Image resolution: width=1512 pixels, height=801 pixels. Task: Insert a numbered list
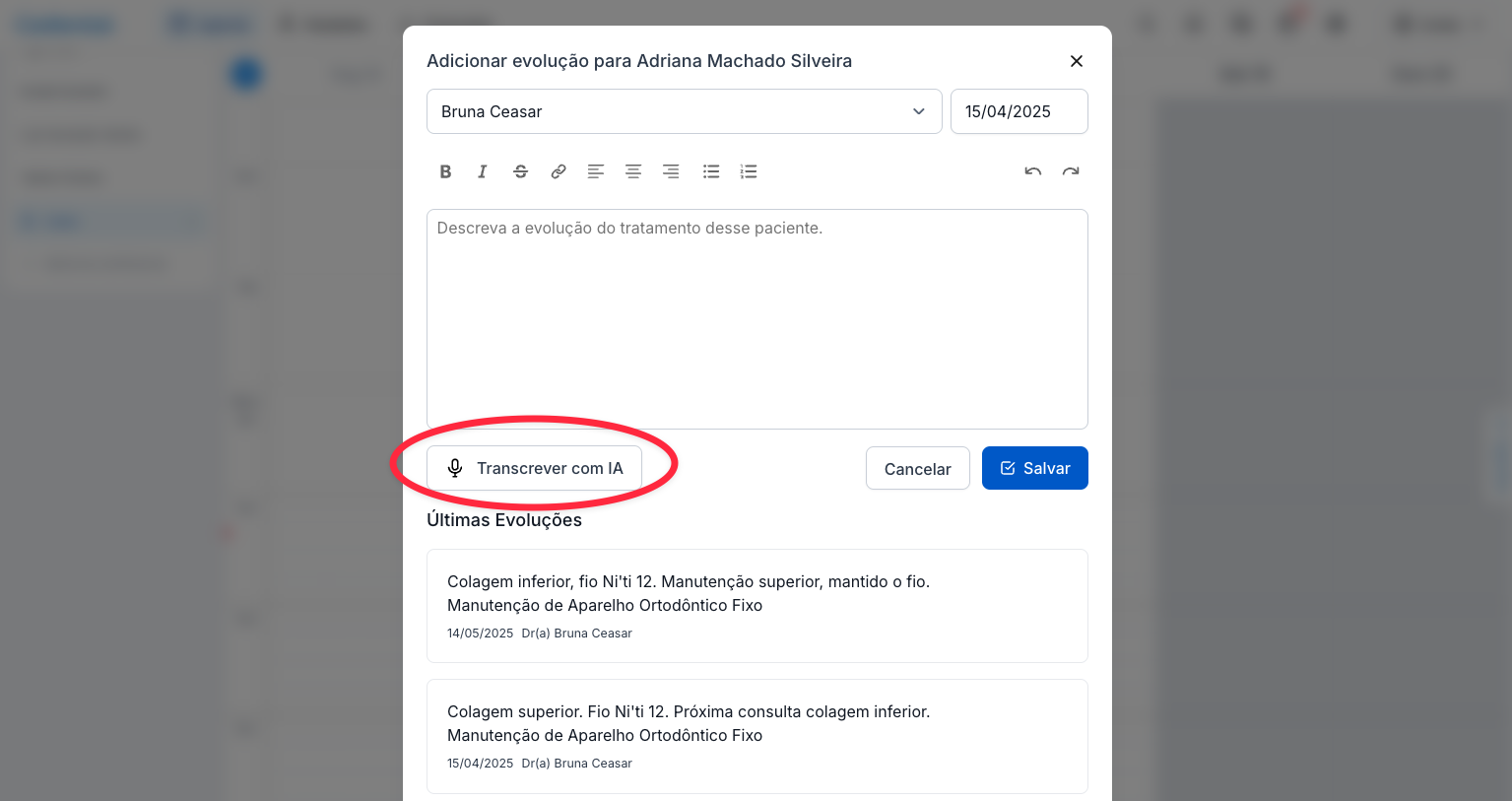(749, 171)
